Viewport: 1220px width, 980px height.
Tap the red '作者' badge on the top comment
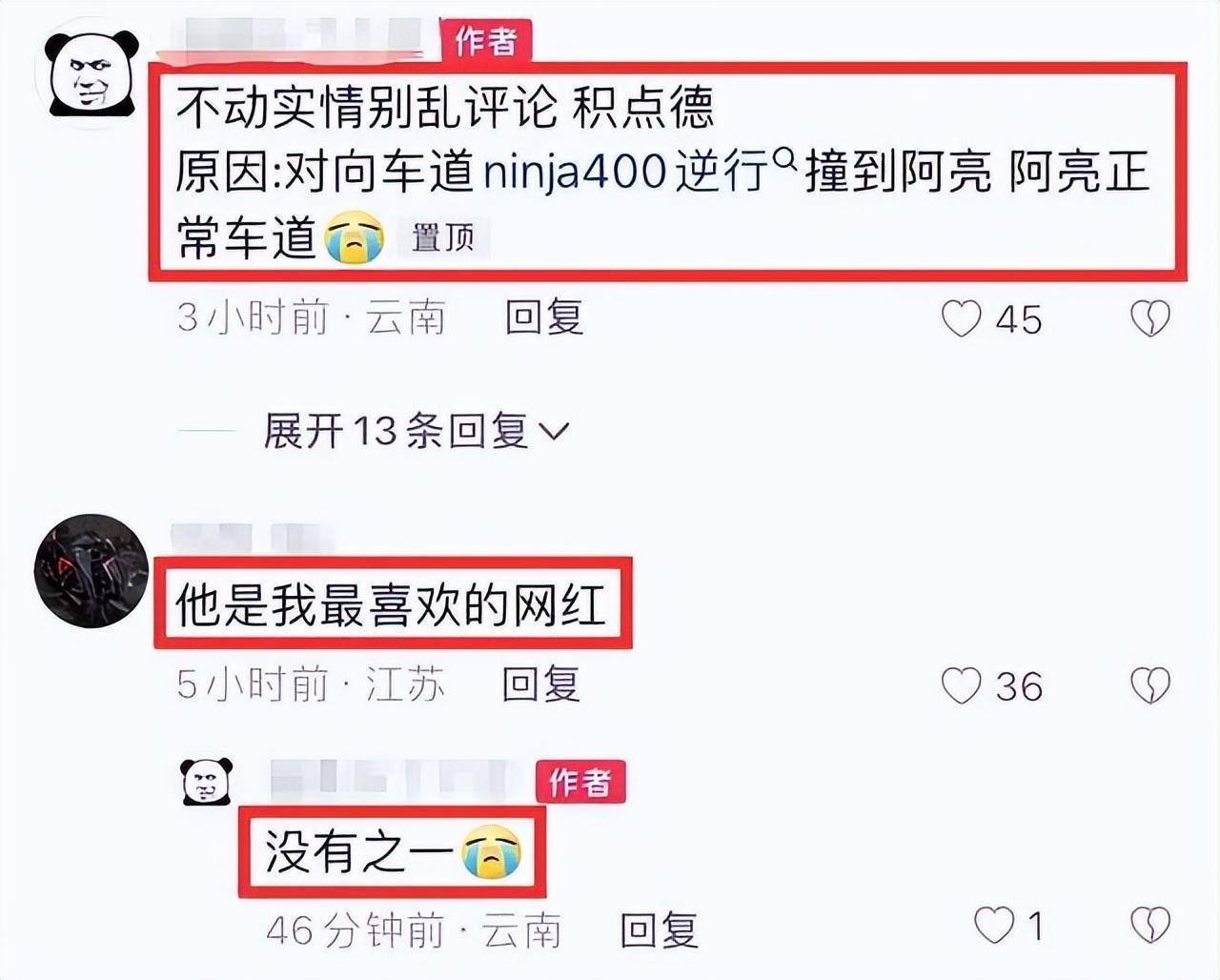[x=486, y=41]
